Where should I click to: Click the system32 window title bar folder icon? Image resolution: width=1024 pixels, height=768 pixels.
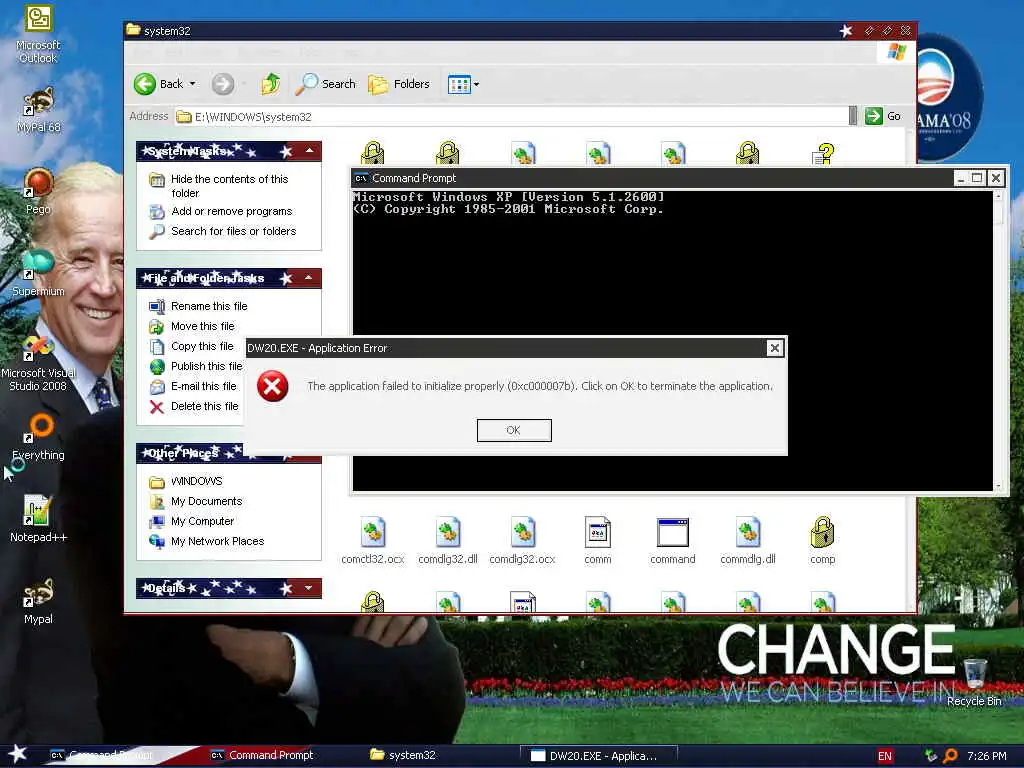133,30
